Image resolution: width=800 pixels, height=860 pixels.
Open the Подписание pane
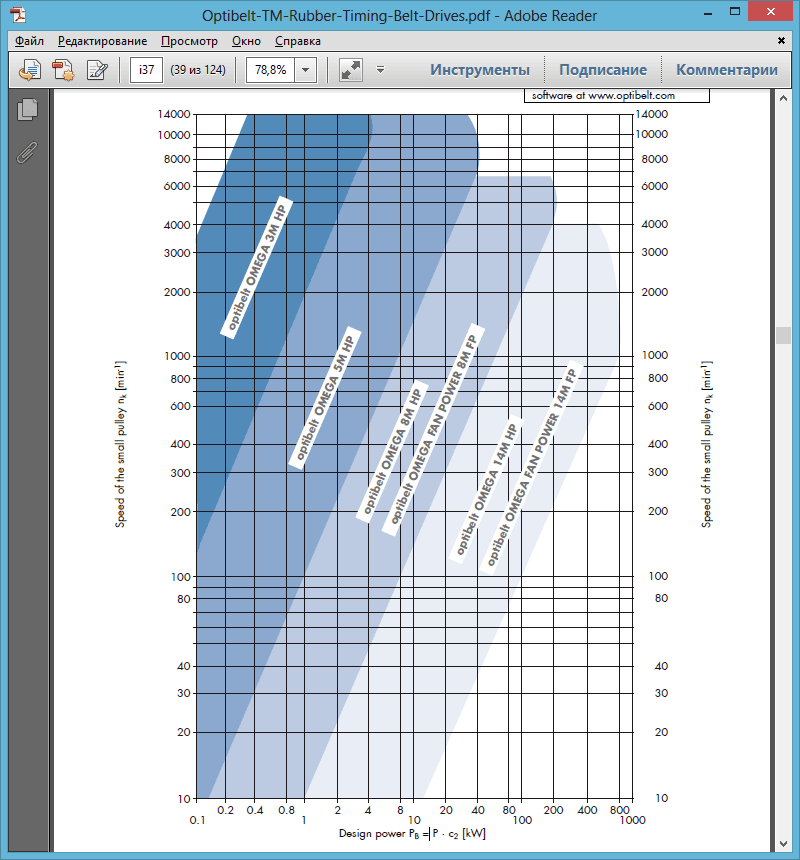point(603,70)
